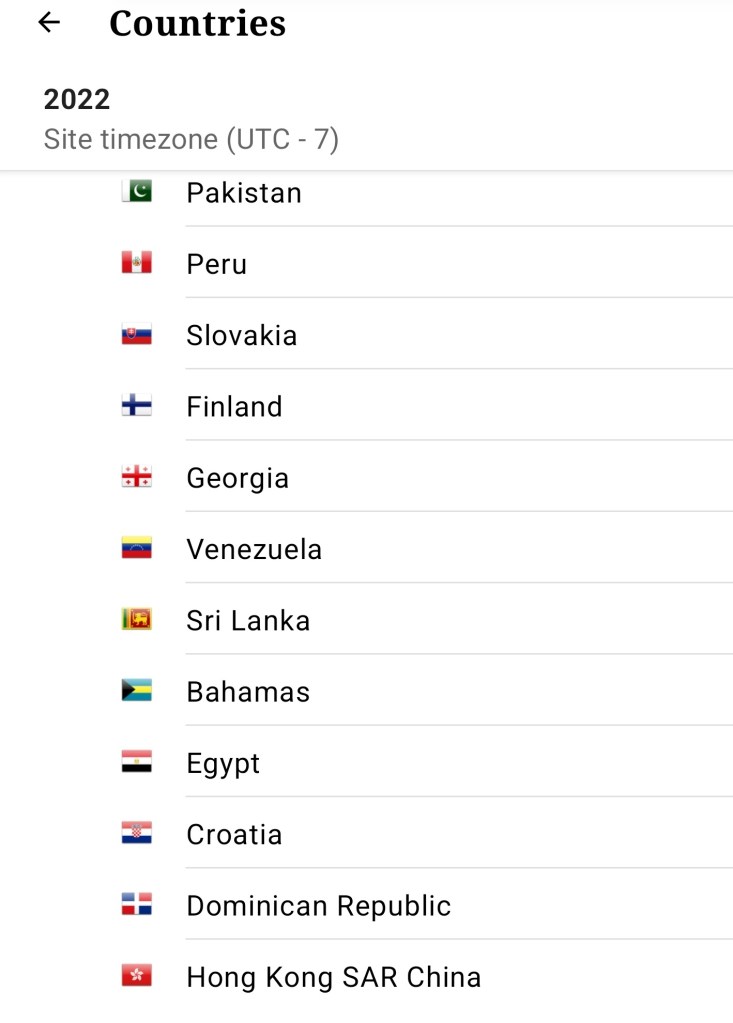Viewport: 733px width, 1023px height.
Task: Tap the Countries page title
Action: click(197, 23)
